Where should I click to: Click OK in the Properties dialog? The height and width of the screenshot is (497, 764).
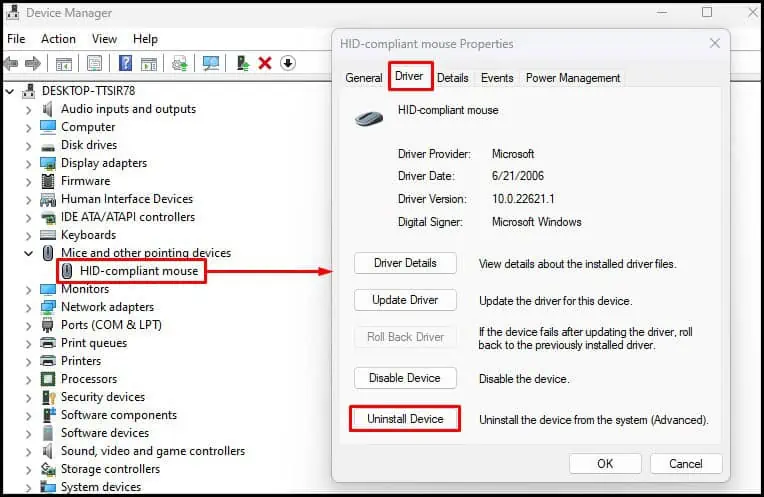(x=605, y=464)
